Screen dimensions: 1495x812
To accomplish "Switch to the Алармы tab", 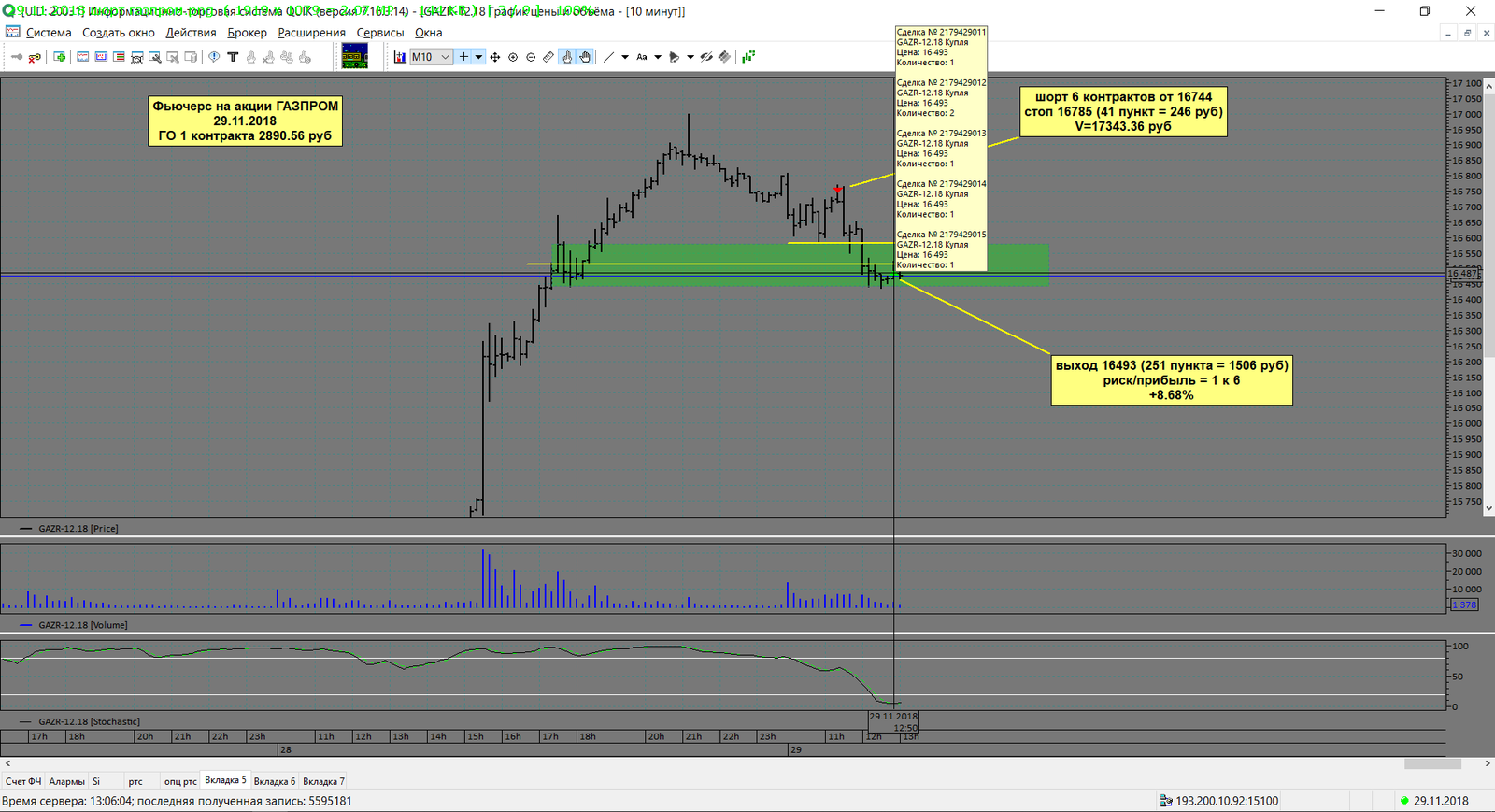I will click(66, 781).
